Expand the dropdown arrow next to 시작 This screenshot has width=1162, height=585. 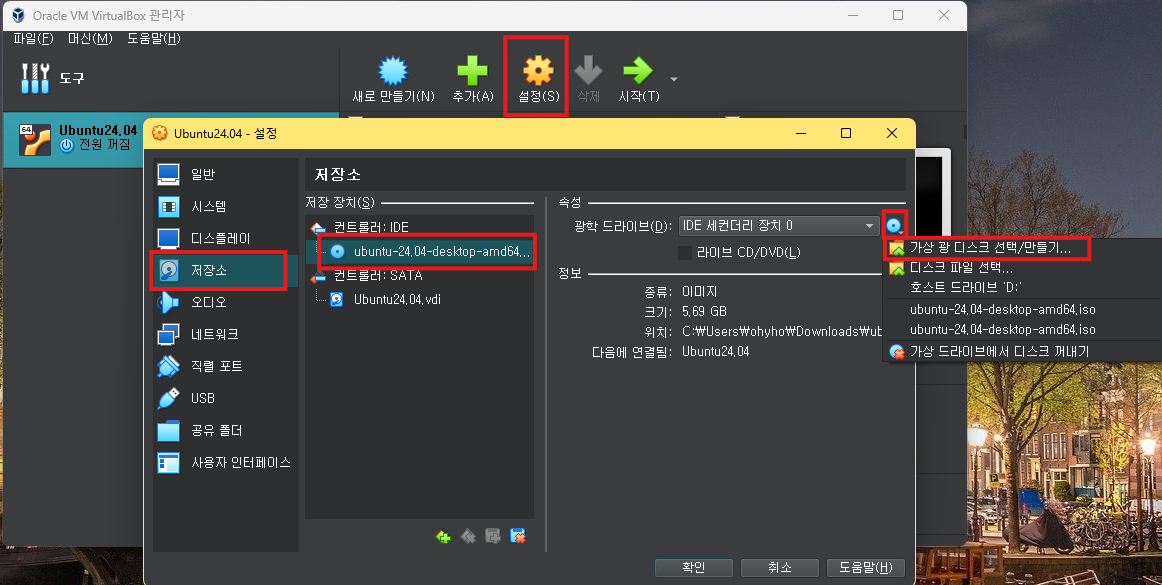point(674,79)
